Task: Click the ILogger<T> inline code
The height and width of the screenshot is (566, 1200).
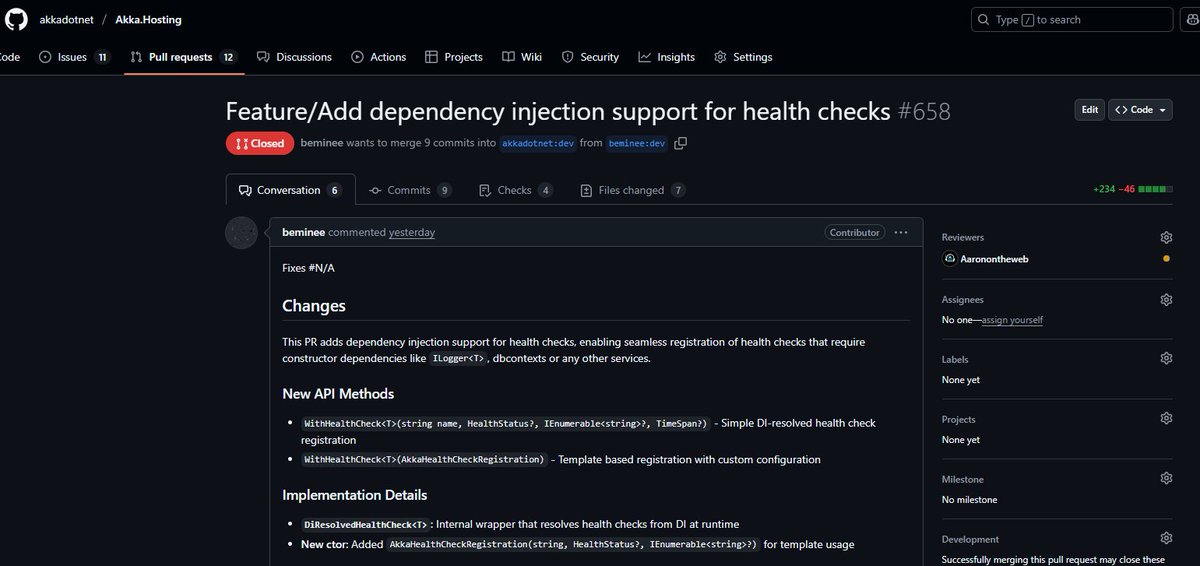Action: 459,358
